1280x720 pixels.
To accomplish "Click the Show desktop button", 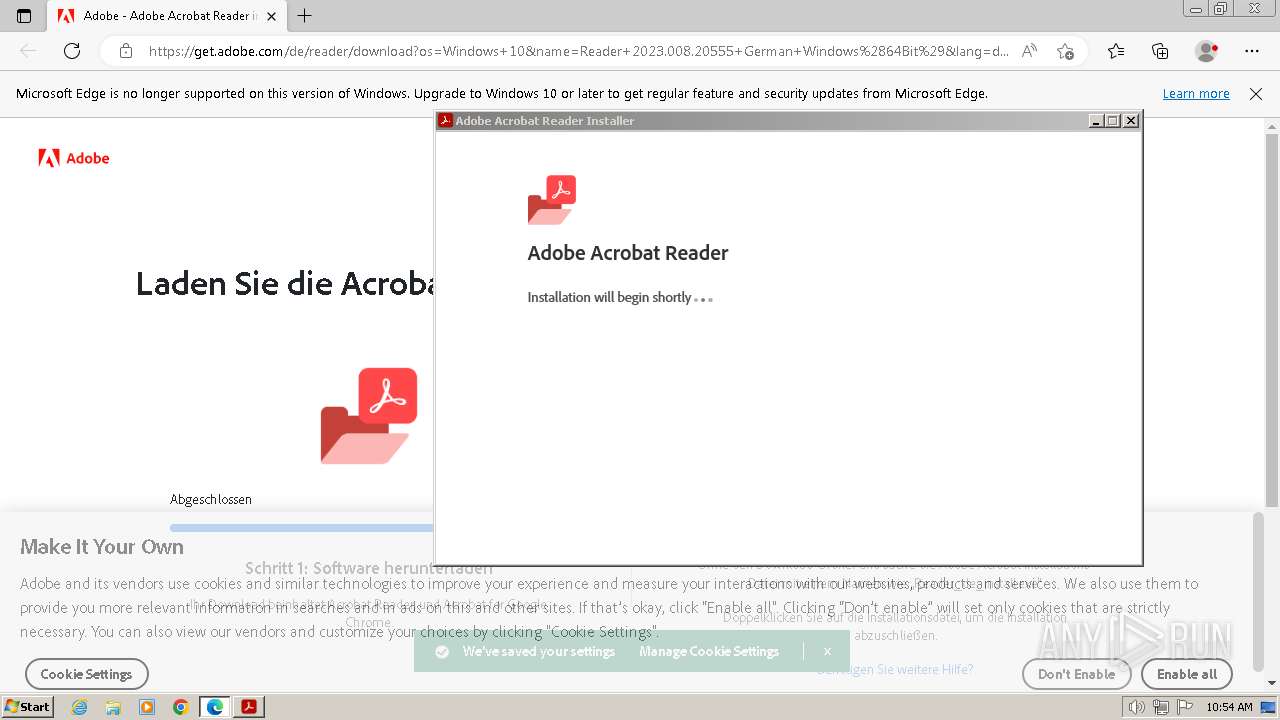I will [1269, 707].
